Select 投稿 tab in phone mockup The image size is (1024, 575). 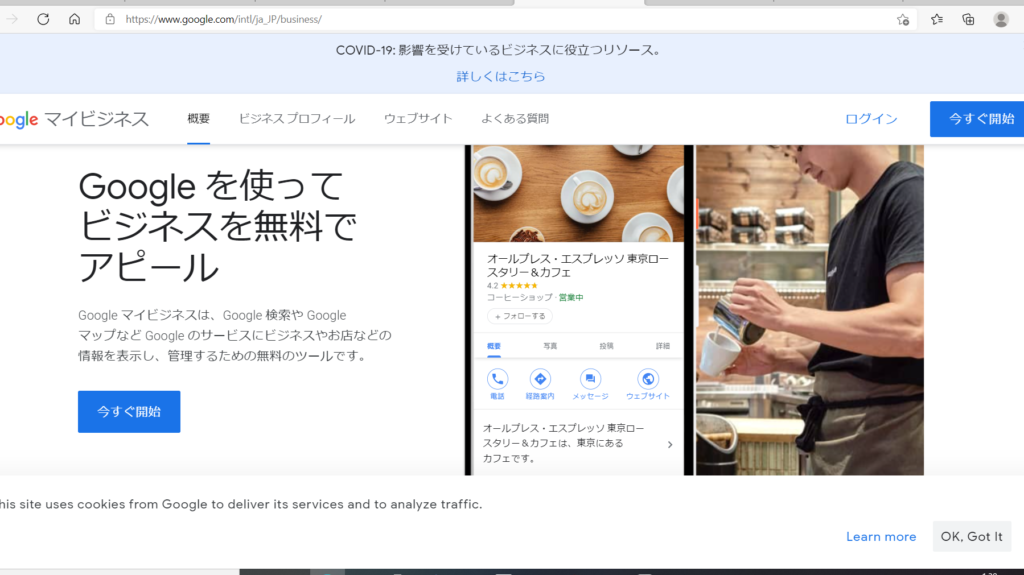pyautogui.click(x=606, y=346)
